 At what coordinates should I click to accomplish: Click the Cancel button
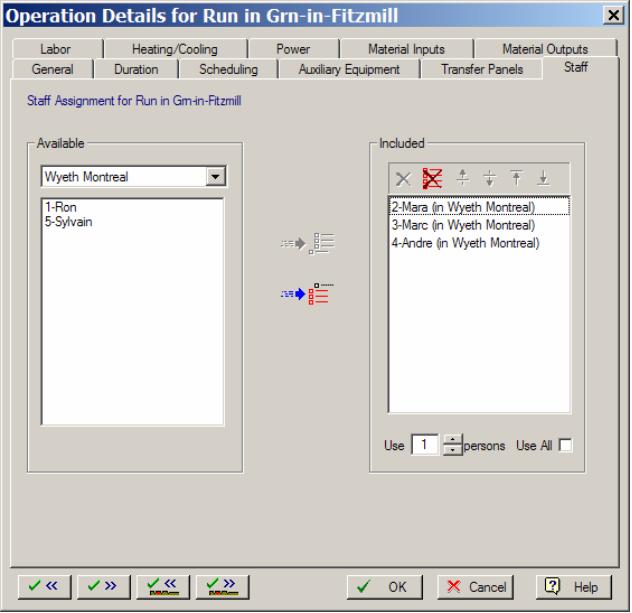[475, 587]
